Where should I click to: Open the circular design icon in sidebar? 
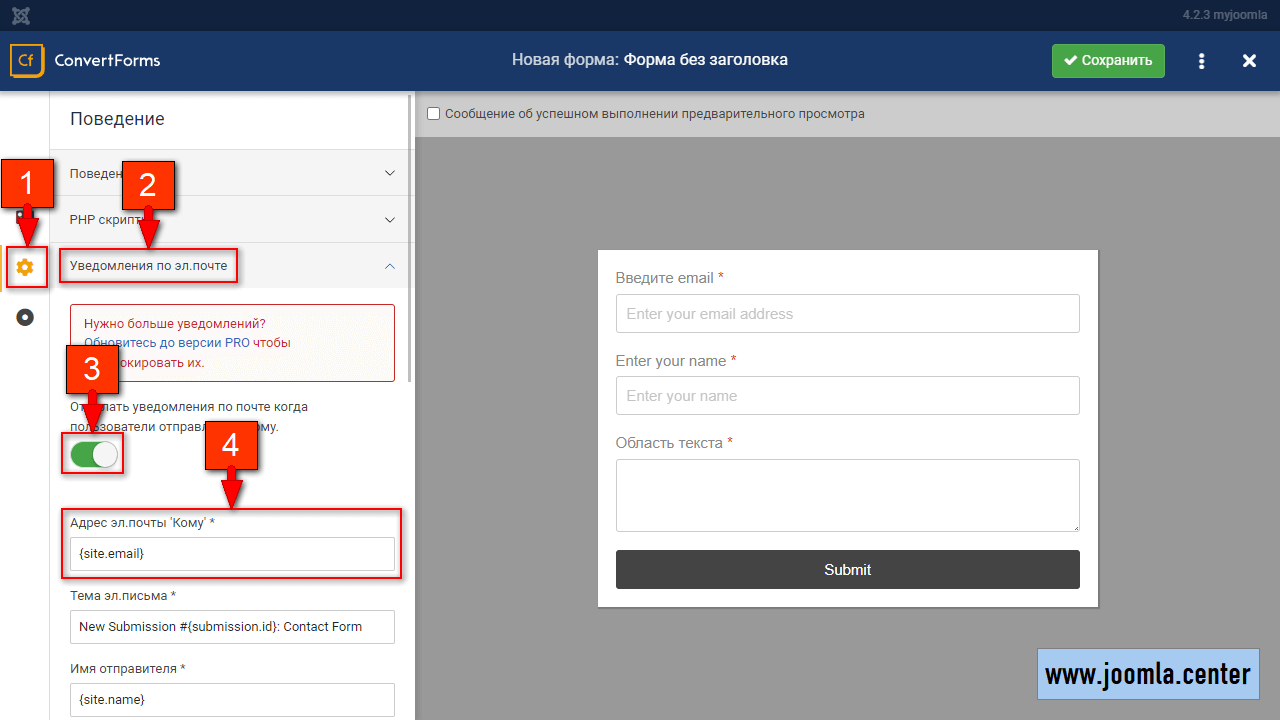tap(25, 317)
